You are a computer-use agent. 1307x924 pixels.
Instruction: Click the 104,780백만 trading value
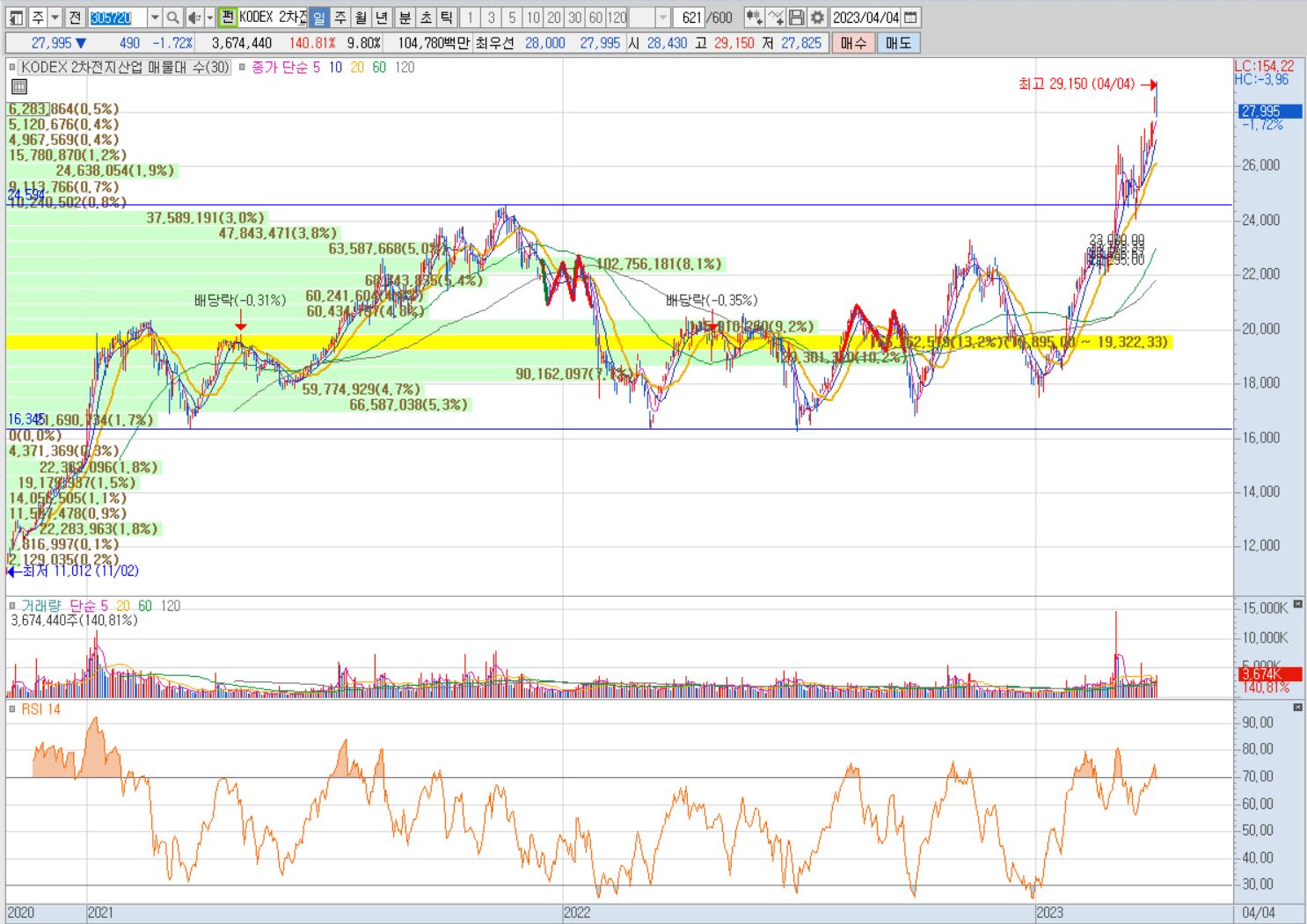434,42
